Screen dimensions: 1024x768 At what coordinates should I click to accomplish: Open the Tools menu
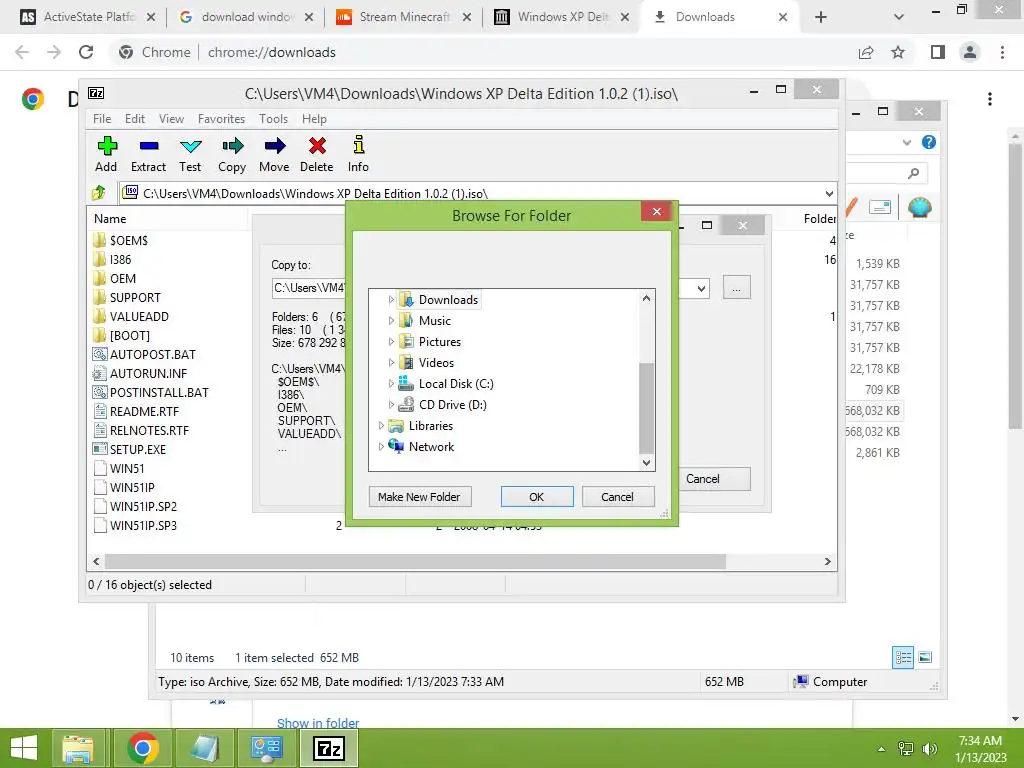tap(273, 119)
